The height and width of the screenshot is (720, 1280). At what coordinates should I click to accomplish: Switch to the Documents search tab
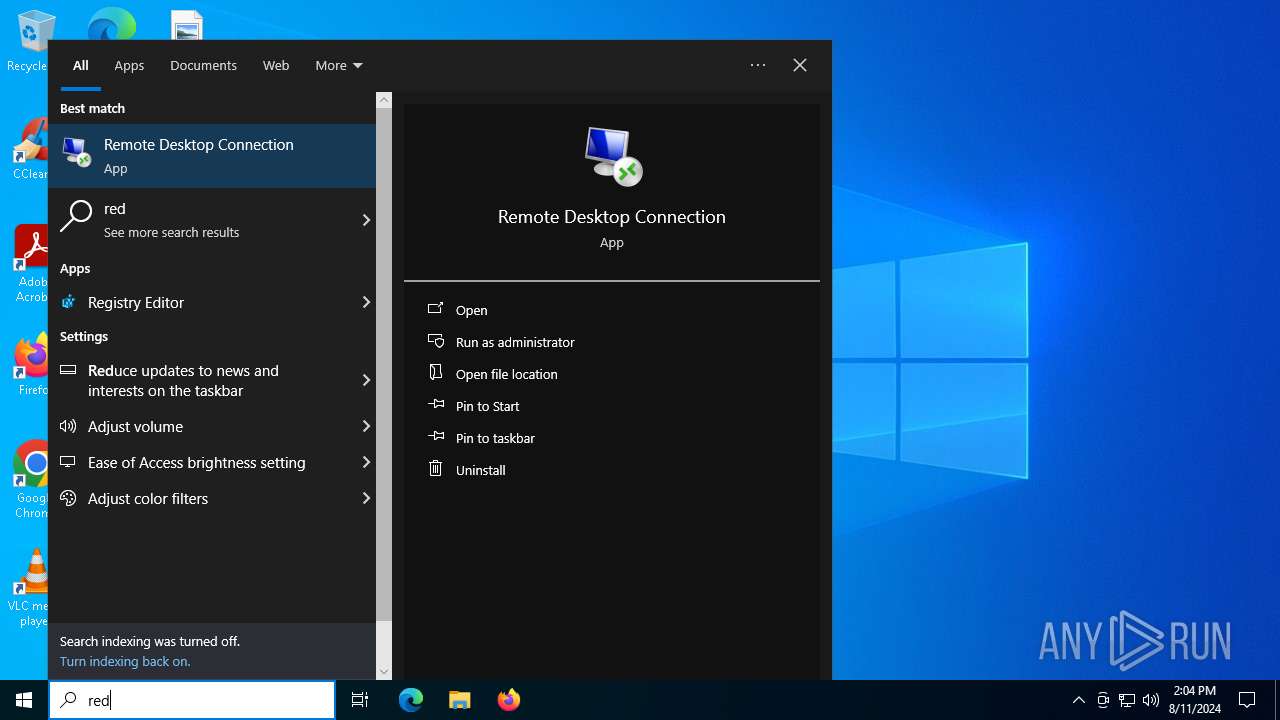203,65
